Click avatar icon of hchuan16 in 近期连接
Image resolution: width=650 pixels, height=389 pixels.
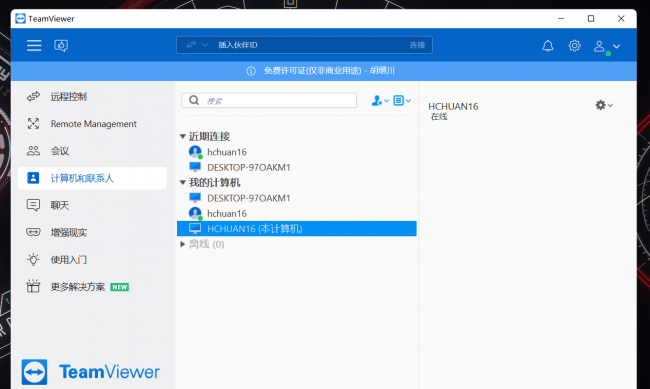click(195, 152)
